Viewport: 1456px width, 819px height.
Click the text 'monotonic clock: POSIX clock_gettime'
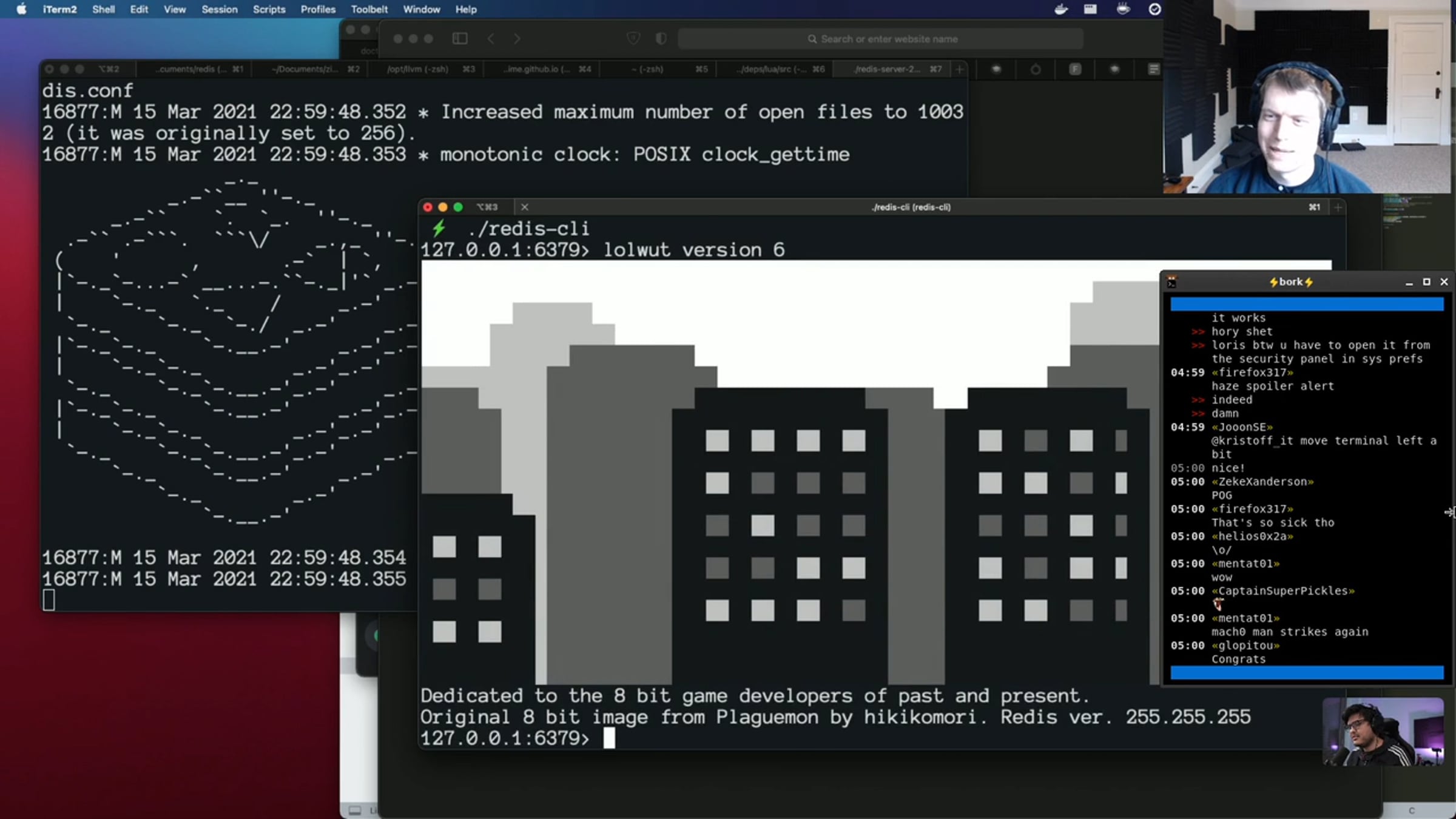[x=645, y=155]
